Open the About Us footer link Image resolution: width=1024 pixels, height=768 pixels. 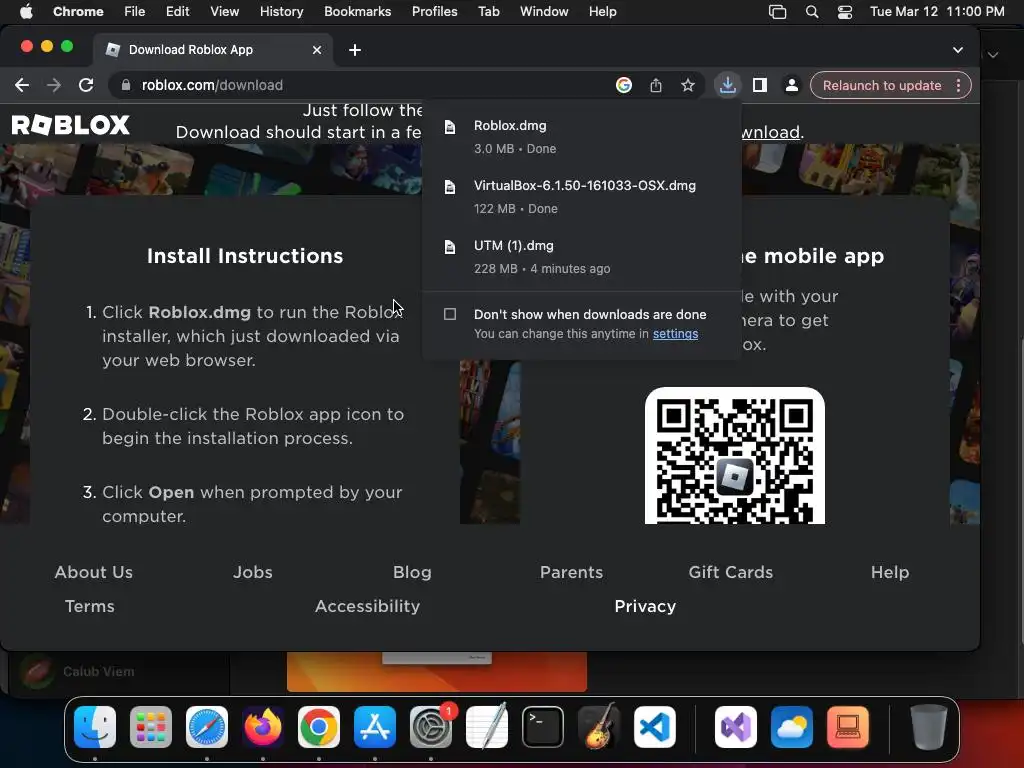coord(93,572)
